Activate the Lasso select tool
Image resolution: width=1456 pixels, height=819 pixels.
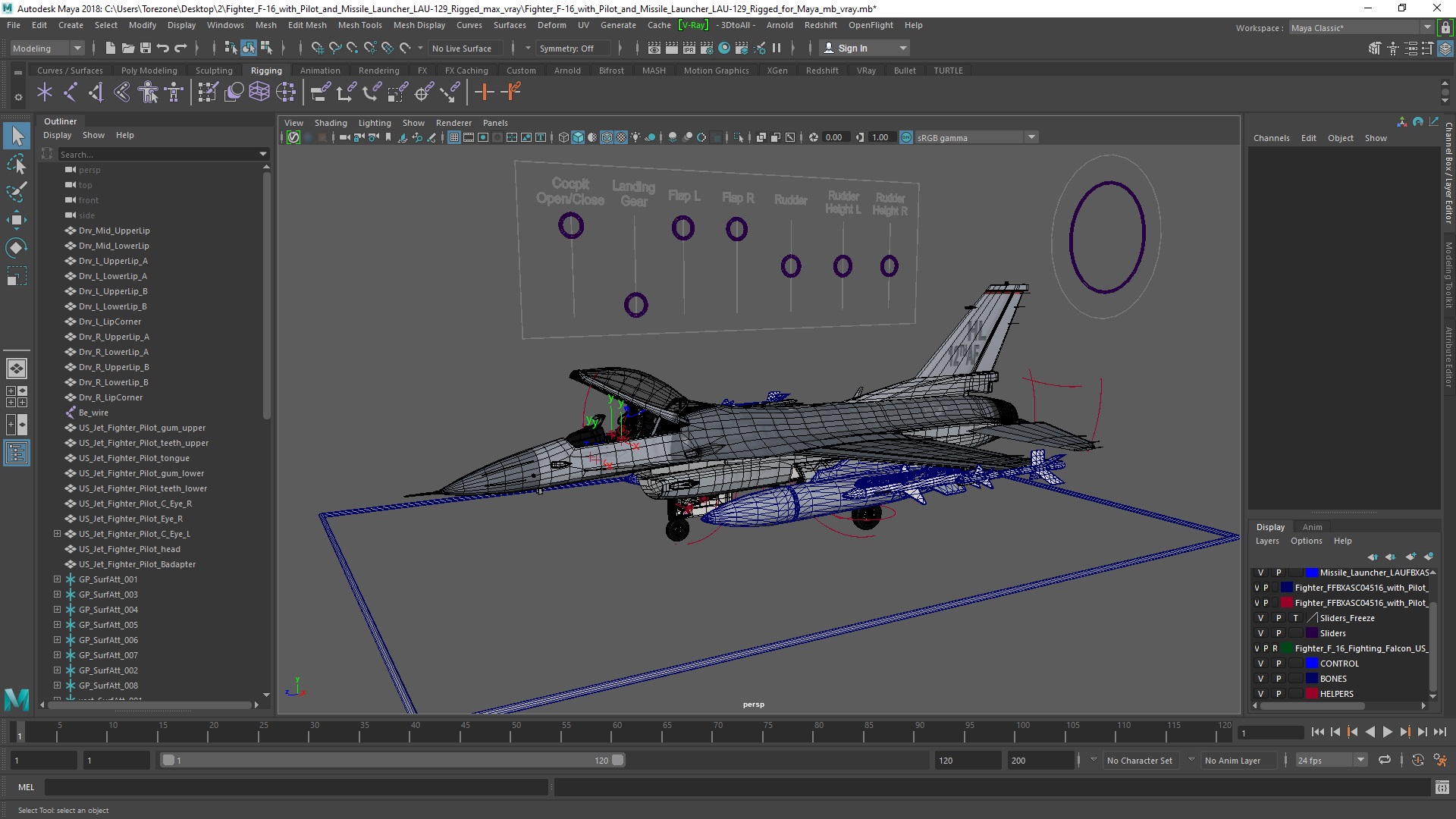click(17, 164)
